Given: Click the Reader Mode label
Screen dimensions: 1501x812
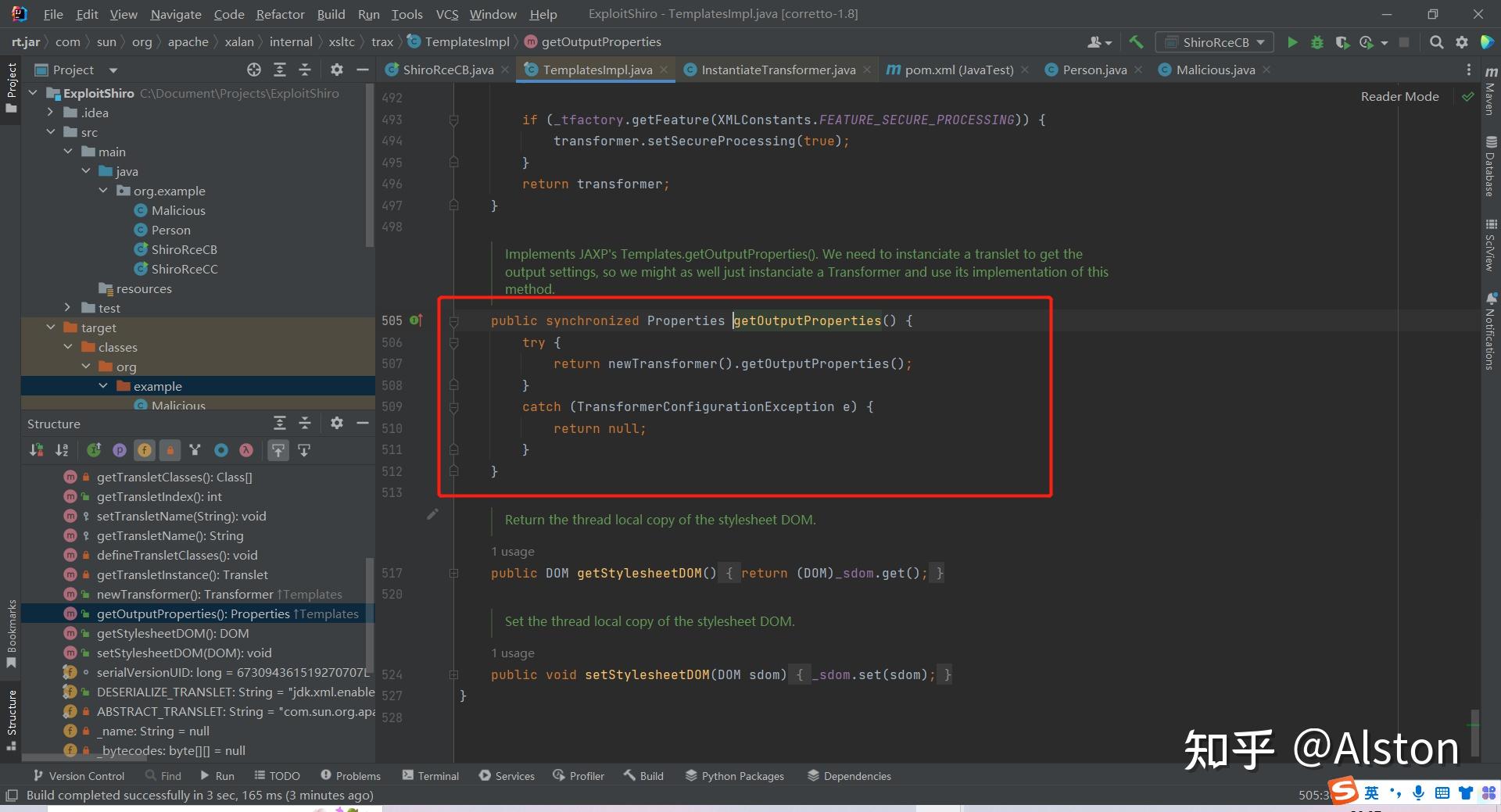Looking at the screenshot, I should [1399, 97].
